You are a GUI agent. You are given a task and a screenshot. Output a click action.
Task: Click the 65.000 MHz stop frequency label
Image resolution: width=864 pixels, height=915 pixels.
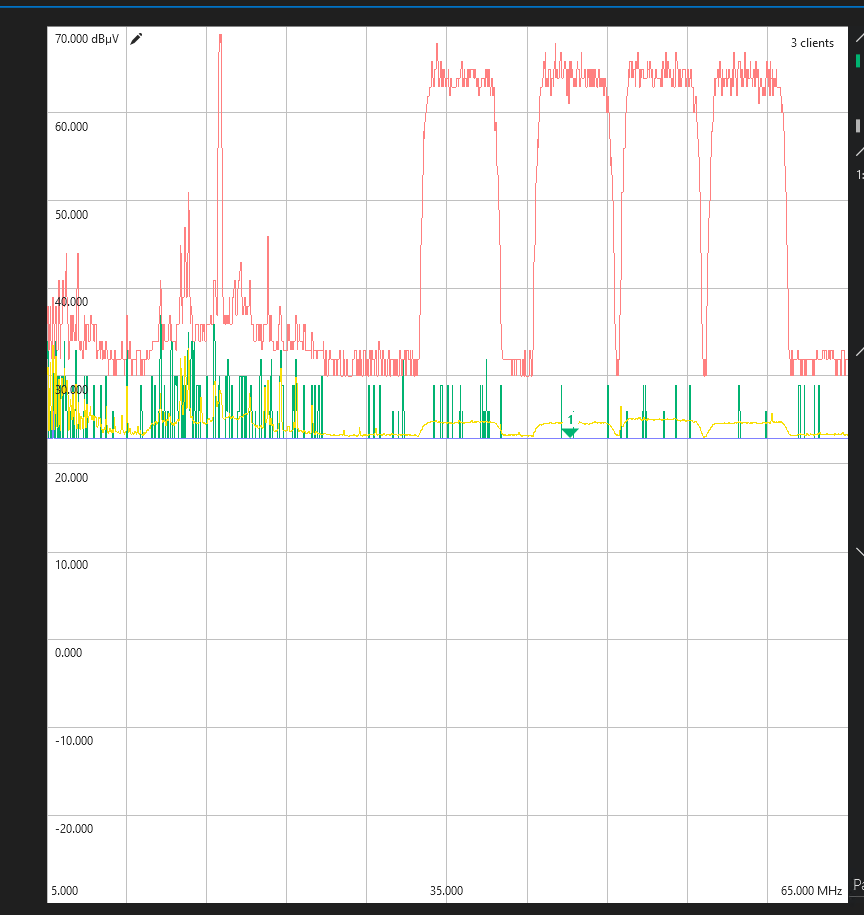[811, 890]
